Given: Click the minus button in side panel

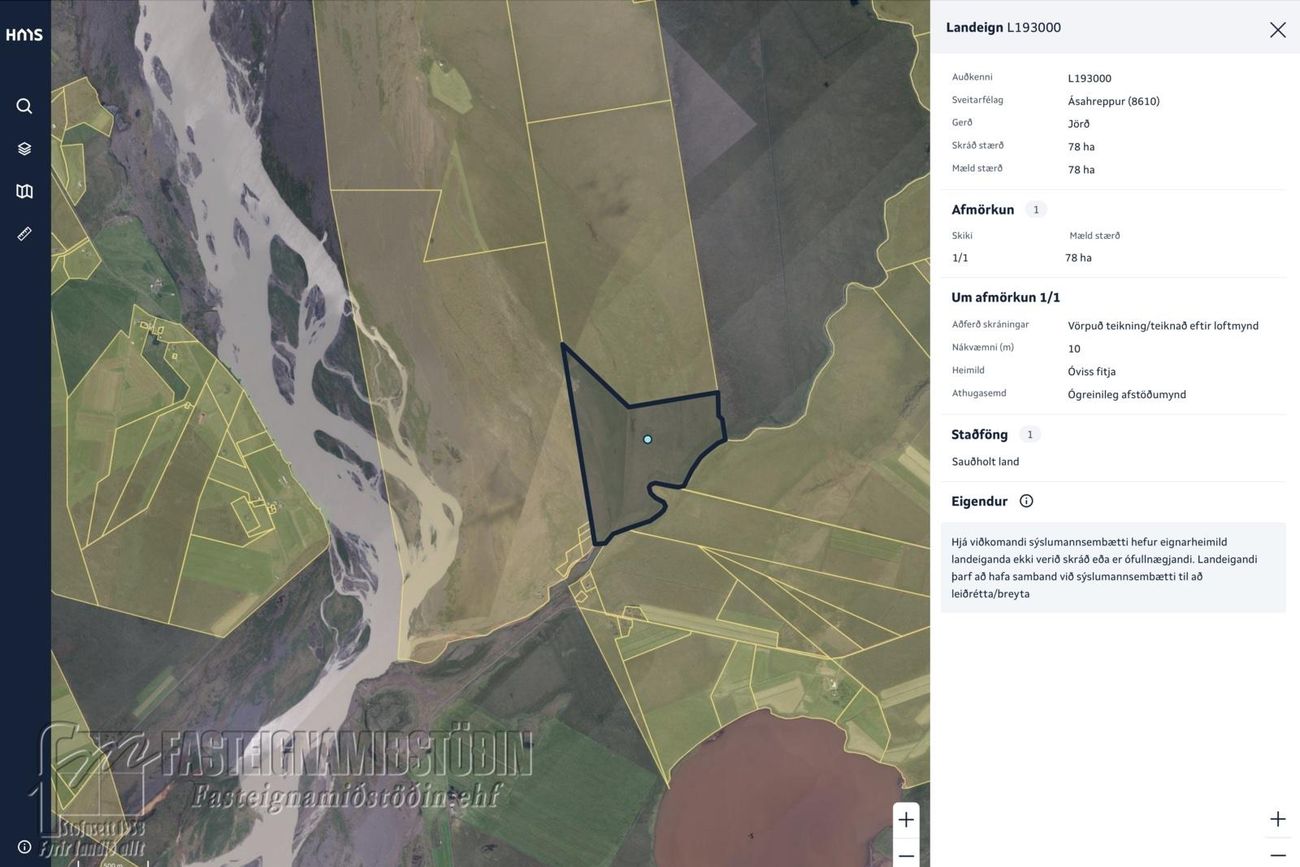Looking at the screenshot, I should 1278,855.
